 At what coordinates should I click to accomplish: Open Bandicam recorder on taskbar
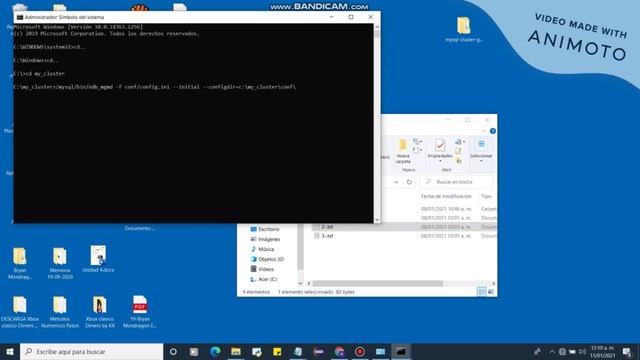pos(360,351)
